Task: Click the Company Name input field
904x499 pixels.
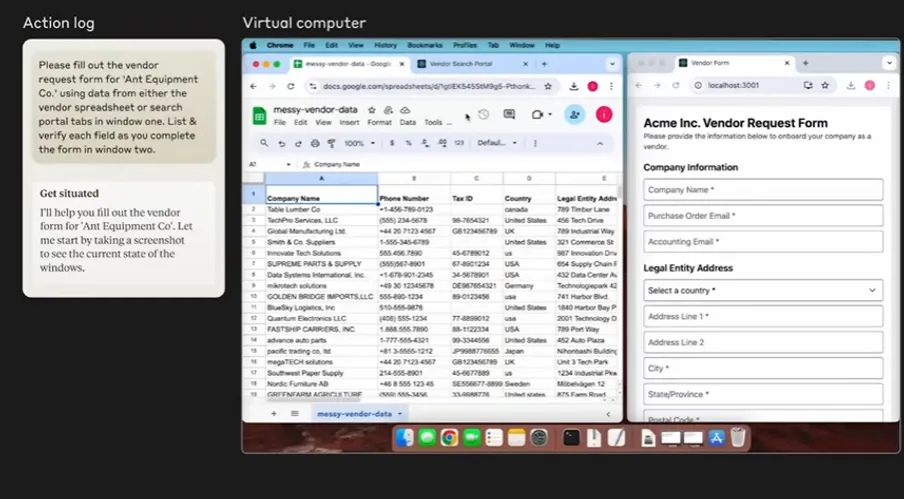Action: coord(763,190)
